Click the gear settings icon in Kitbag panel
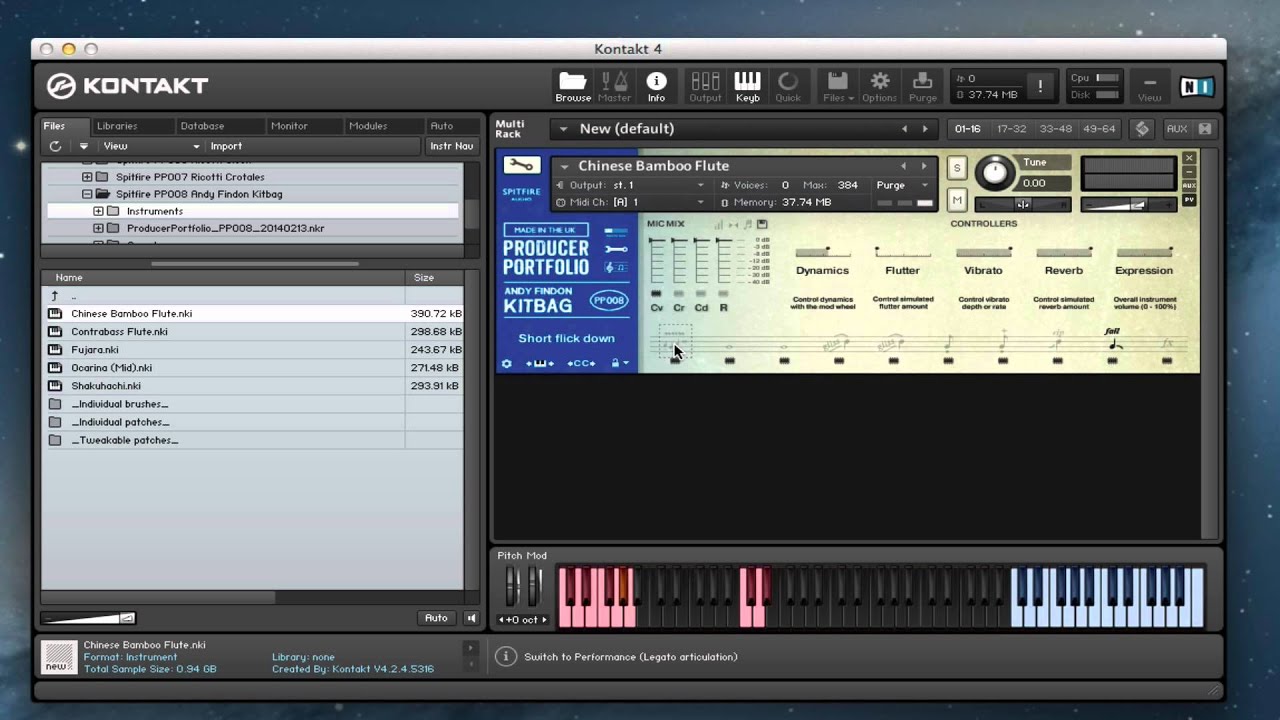The height and width of the screenshot is (720, 1280). click(507, 363)
